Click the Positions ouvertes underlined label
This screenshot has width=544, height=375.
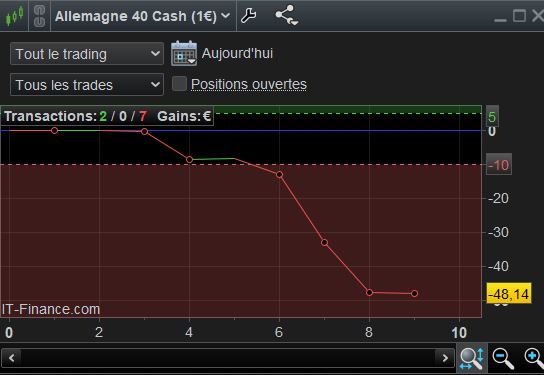249,84
